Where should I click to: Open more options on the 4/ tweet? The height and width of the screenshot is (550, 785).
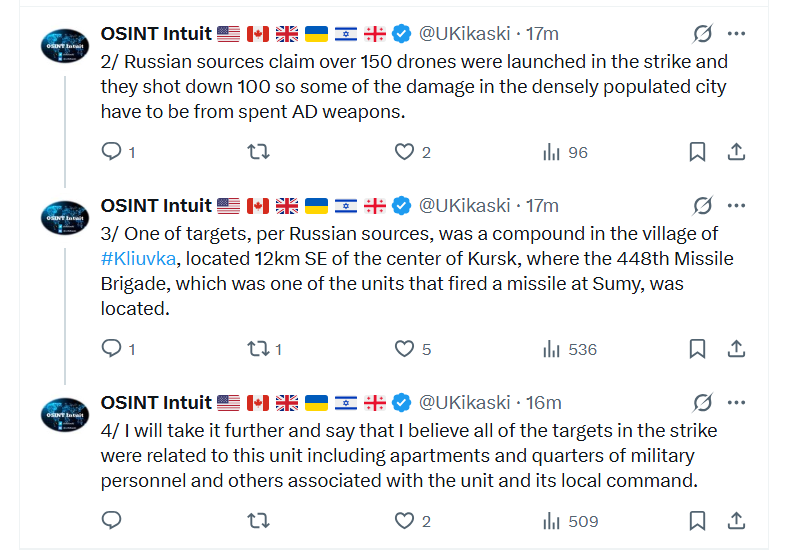(736, 402)
